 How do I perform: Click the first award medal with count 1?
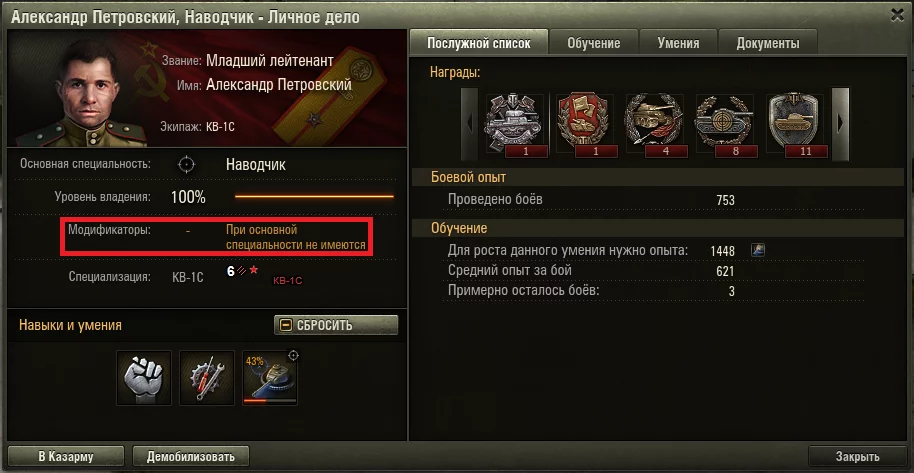coord(515,125)
